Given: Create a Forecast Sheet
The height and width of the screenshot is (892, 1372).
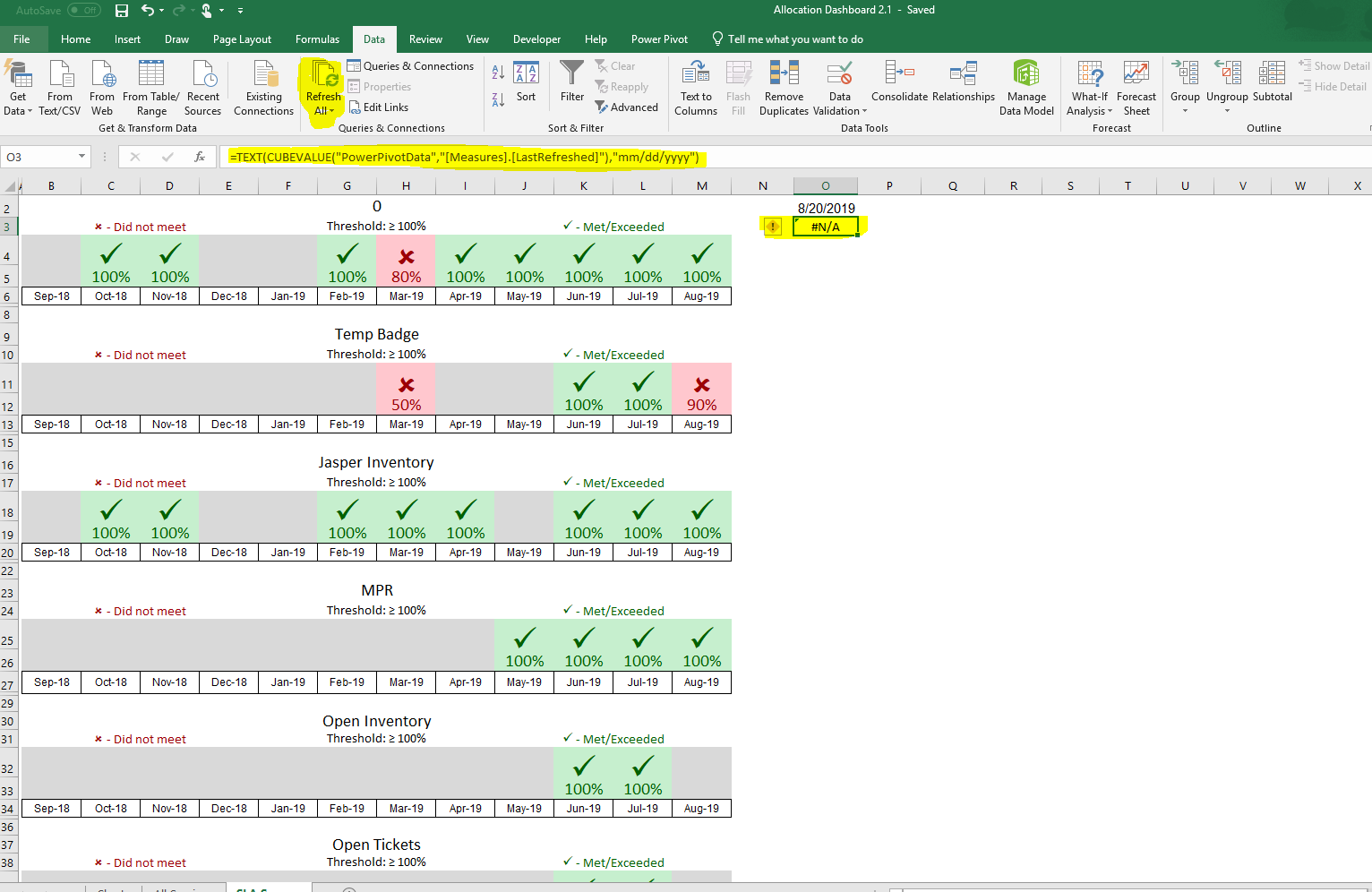Looking at the screenshot, I should click(1136, 88).
